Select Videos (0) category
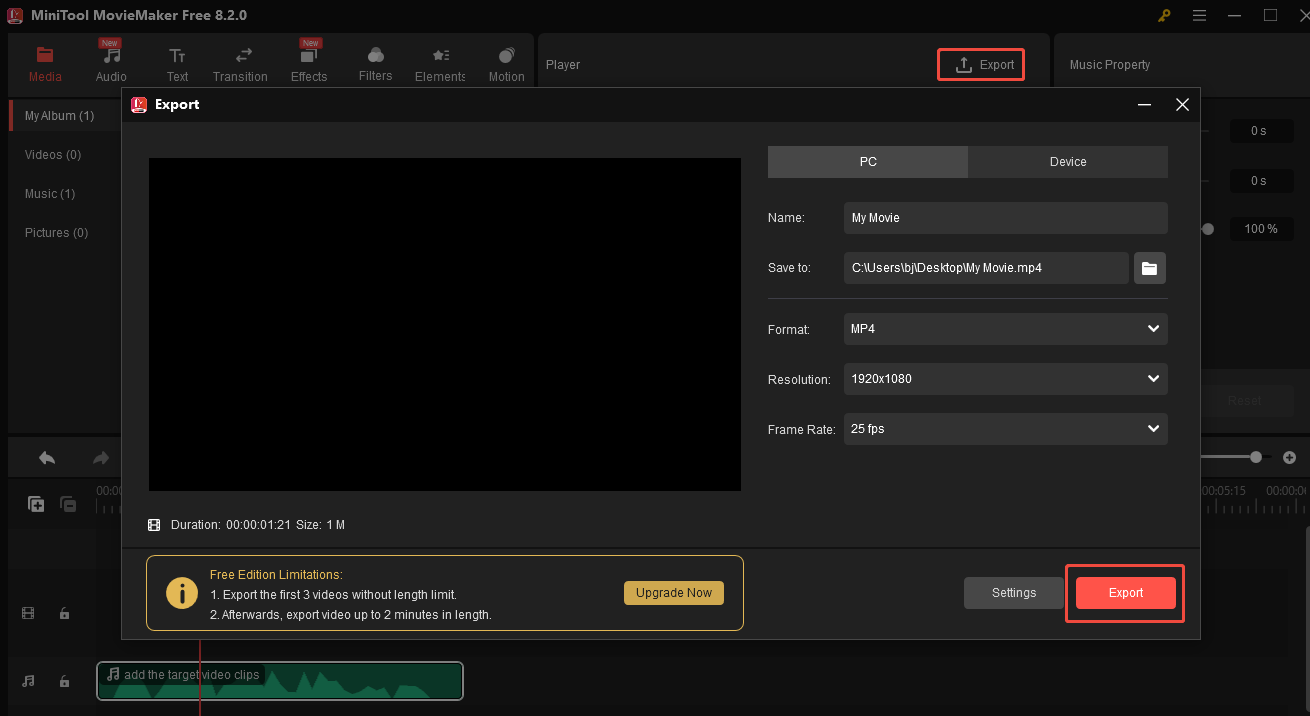1310x716 pixels. tap(53, 155)
